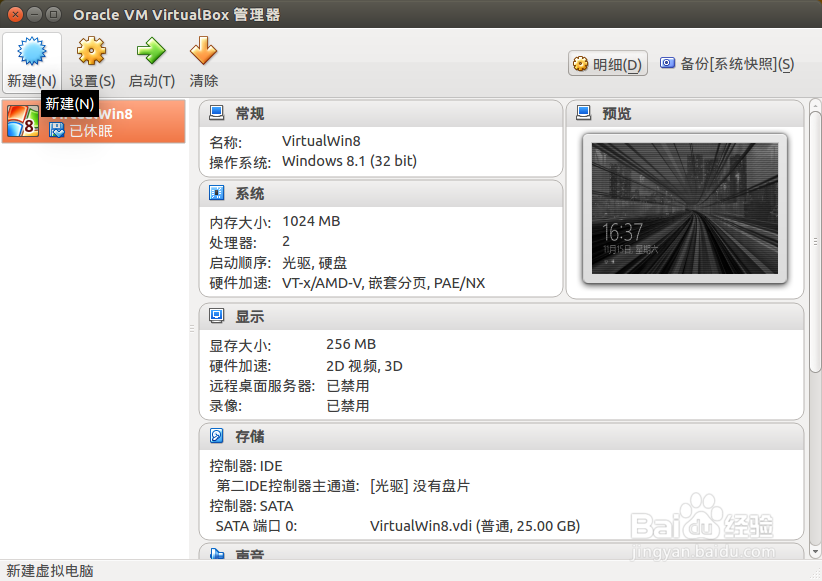822x581 pixels.
Task: Click the 系统 section chip icon
Action: point(217,193)
